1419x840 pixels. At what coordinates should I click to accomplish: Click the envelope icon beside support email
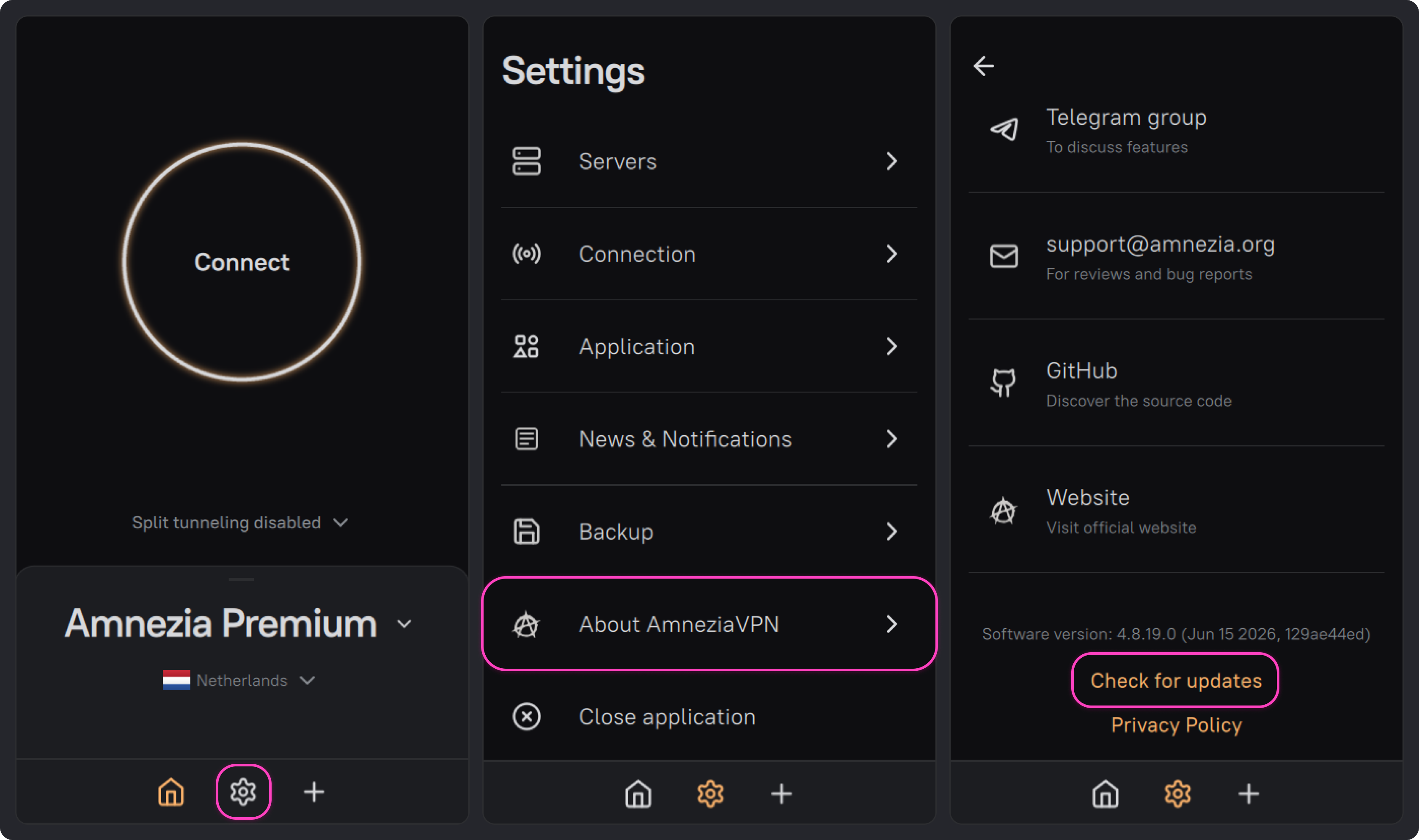[x=1004, y=256]
